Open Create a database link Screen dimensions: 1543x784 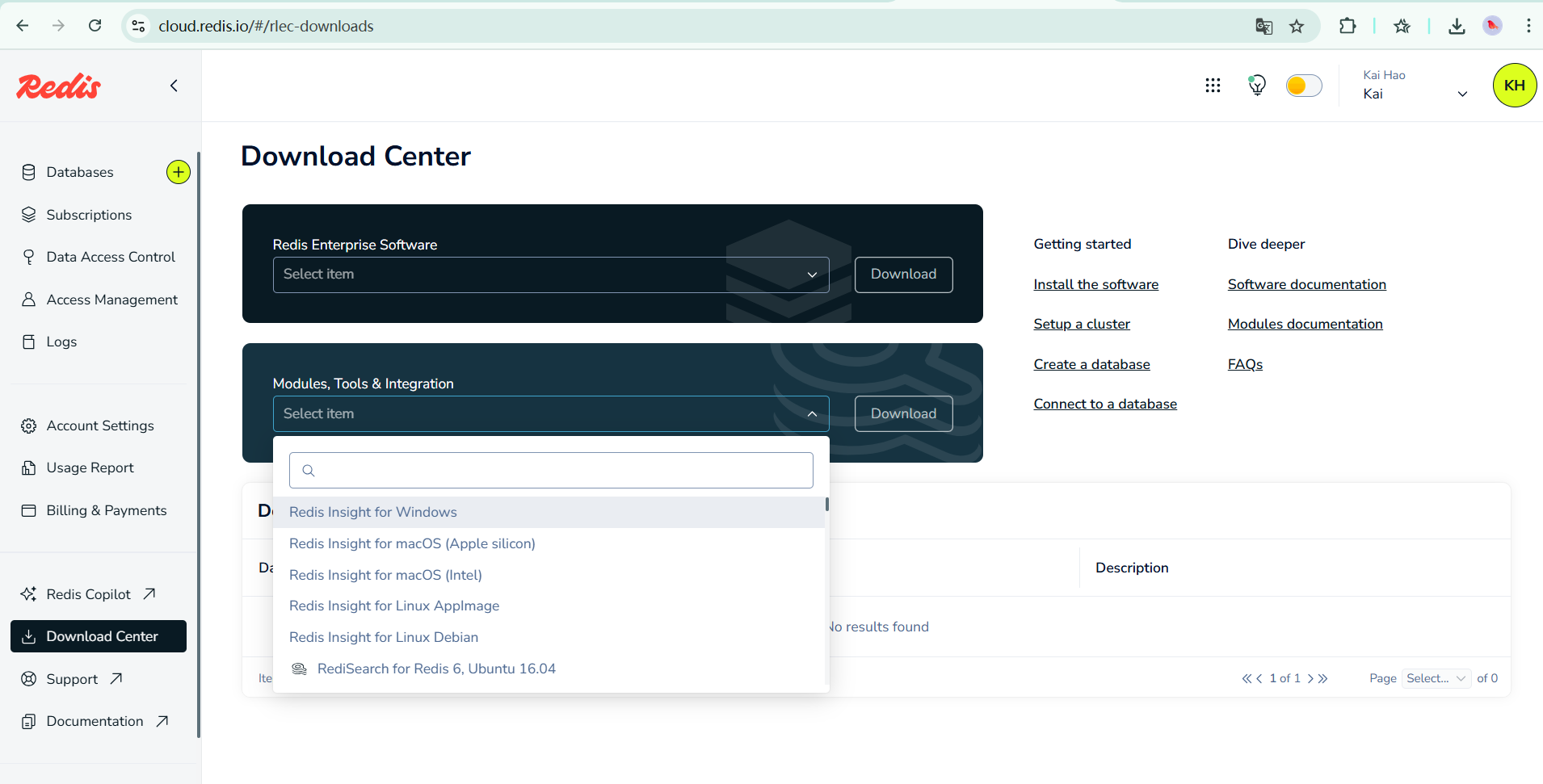[x=1091, y=364]
